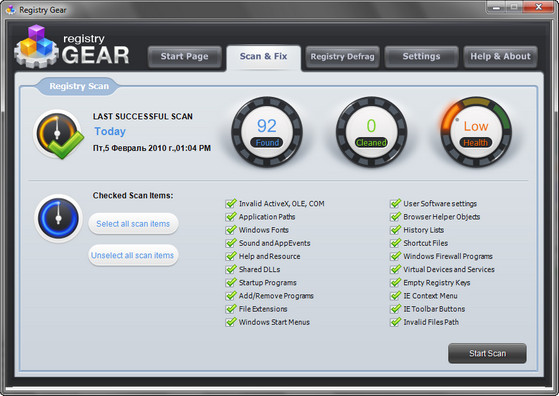
Task: Click LAST SUCCESSFUL SCAN label
Action: [143, 117]
